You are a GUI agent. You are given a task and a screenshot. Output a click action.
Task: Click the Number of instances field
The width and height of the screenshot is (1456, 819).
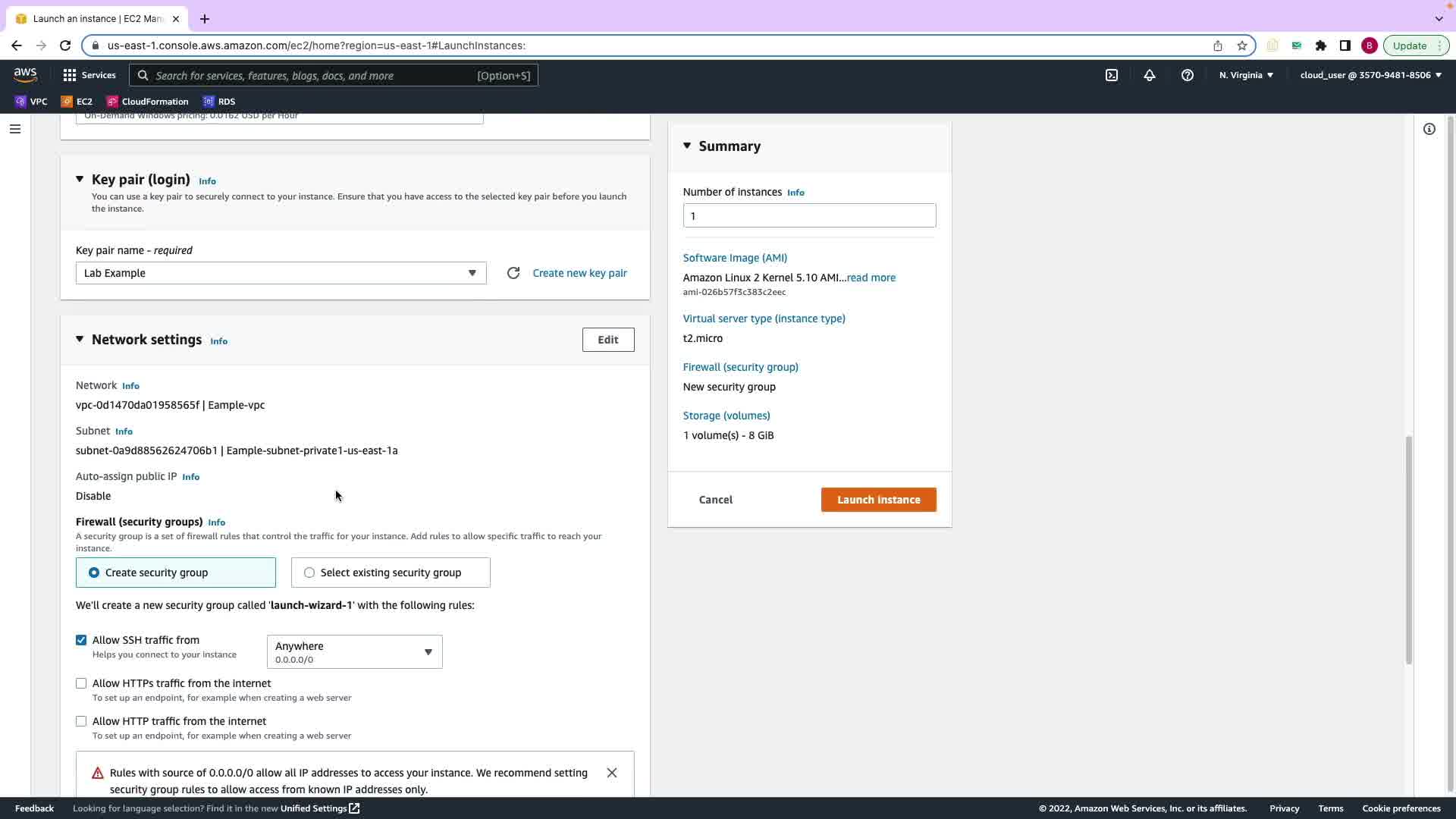tap(808, 216)
